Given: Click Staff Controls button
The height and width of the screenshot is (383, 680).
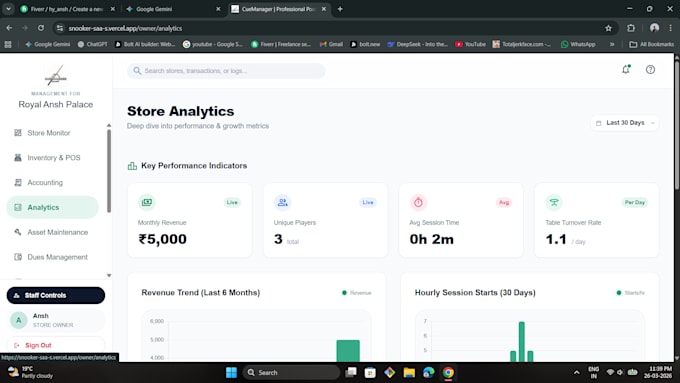Looking at the screenshot, I should pos(56,295).
